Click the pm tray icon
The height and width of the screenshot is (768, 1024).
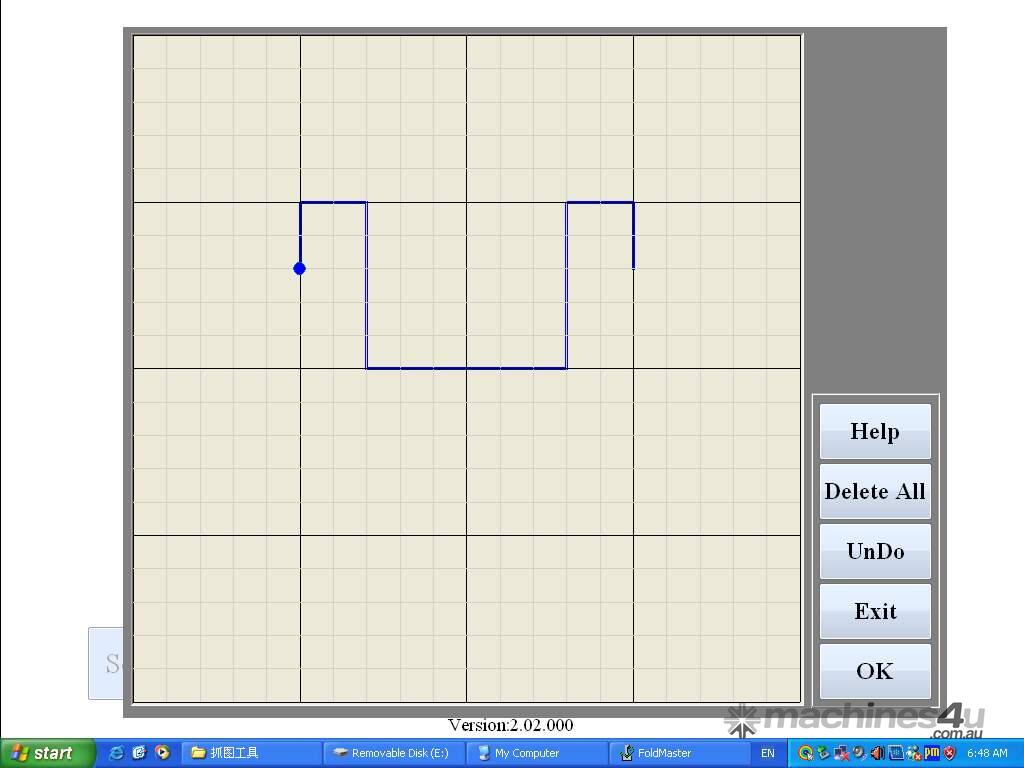(932, 753)
